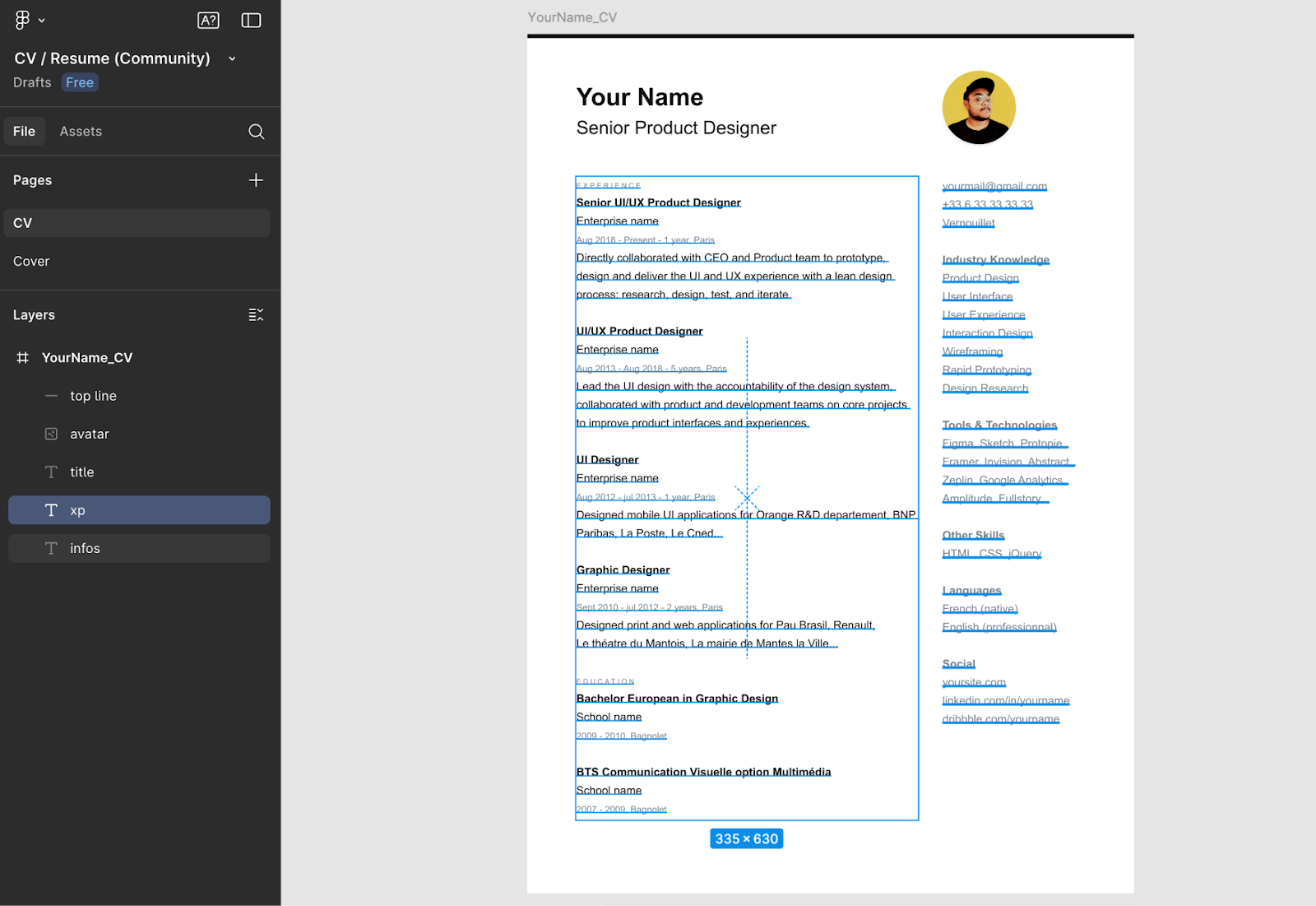Viewport: 1316px width, 906px height.
Task: Toggle the sidebar layout panel icon
Action: point(251,20)
